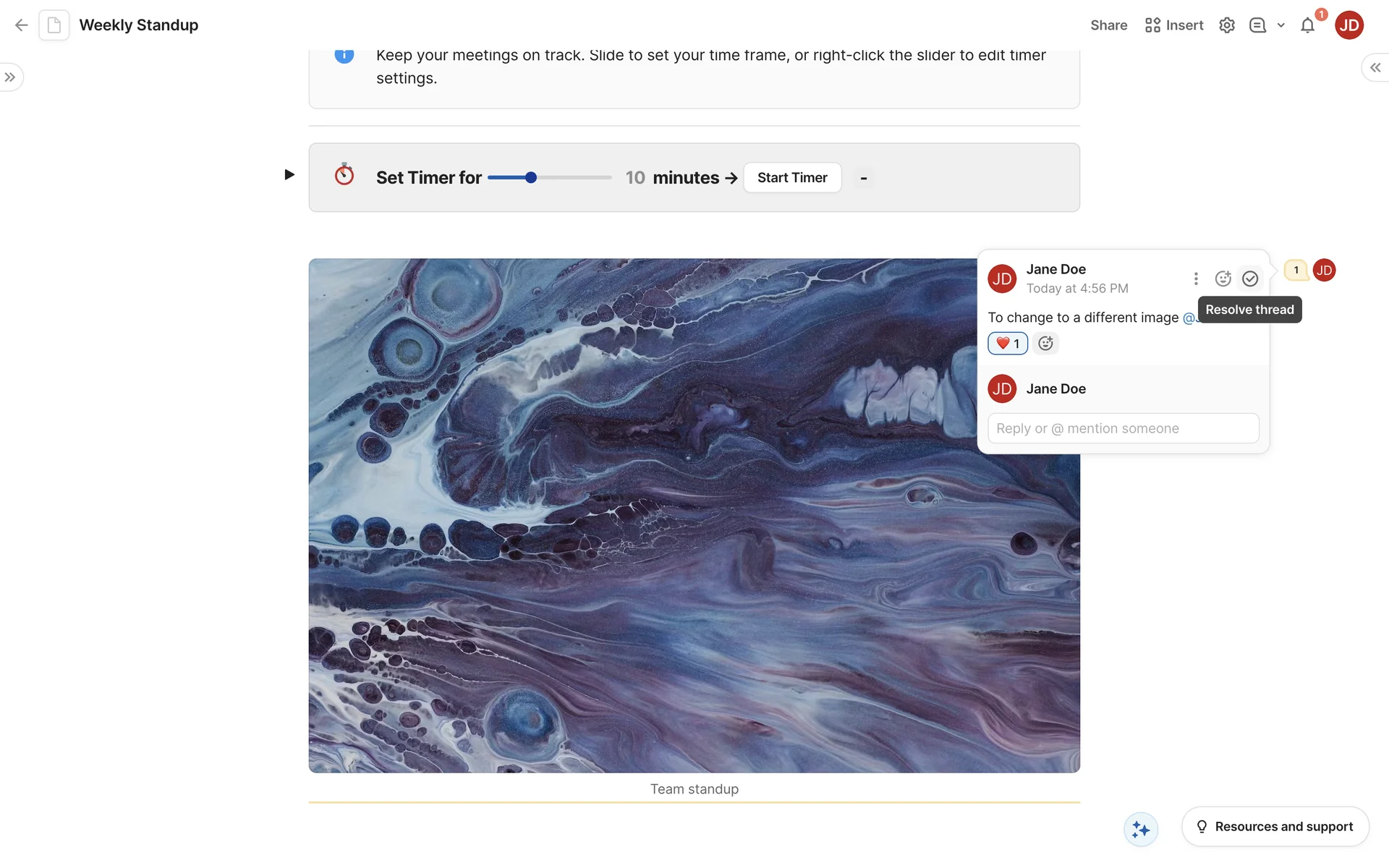Expand the timer section triangle
This screenshot has width=1389, height=868.
point(289,174)
